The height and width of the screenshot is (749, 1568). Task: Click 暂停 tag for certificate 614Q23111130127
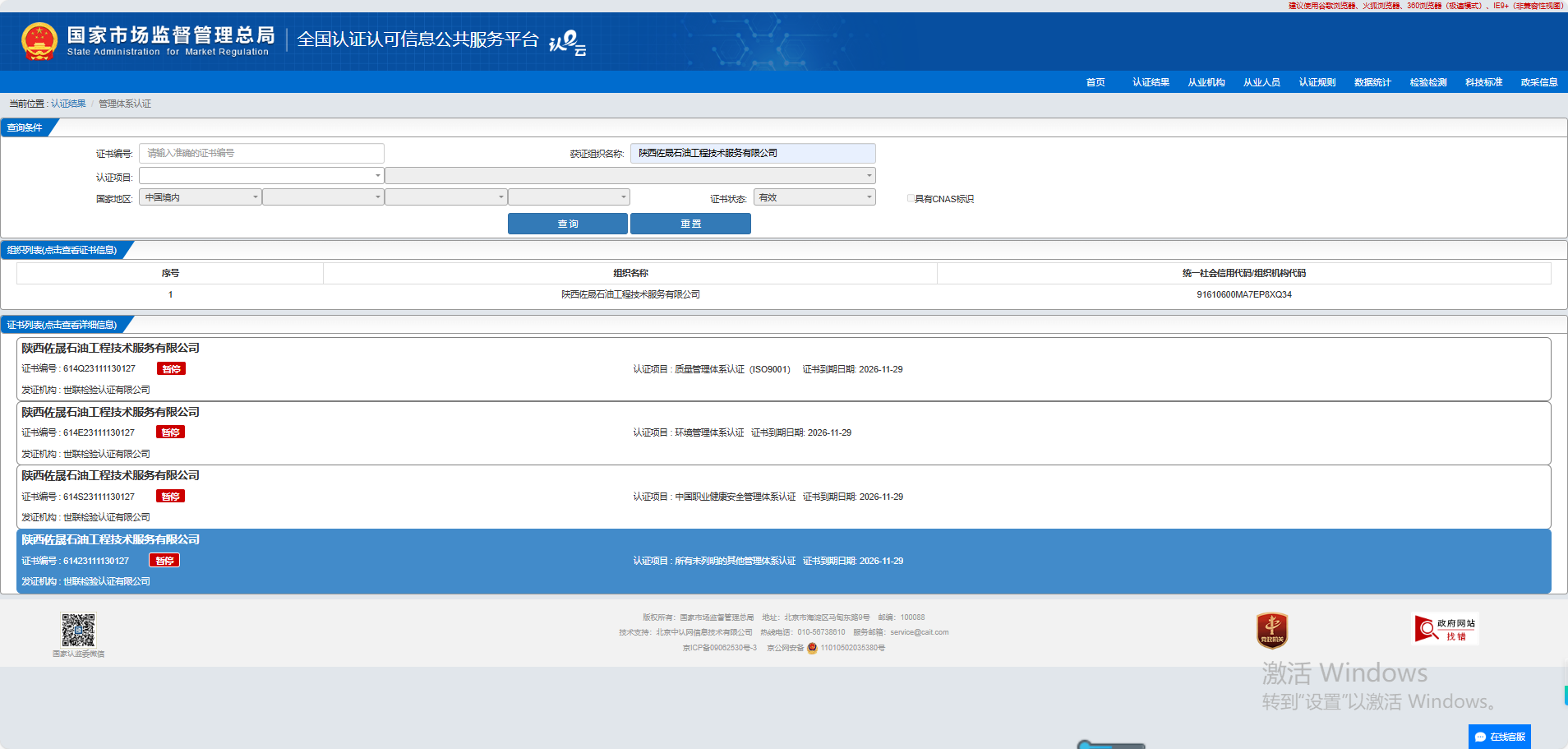(171, 368)
